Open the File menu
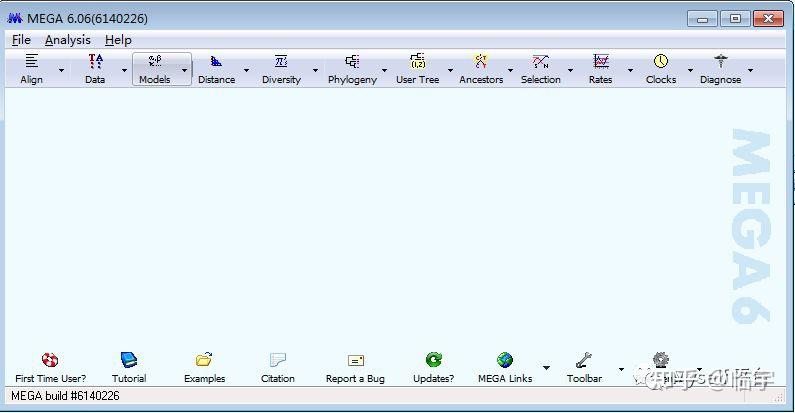 [21, 40]
